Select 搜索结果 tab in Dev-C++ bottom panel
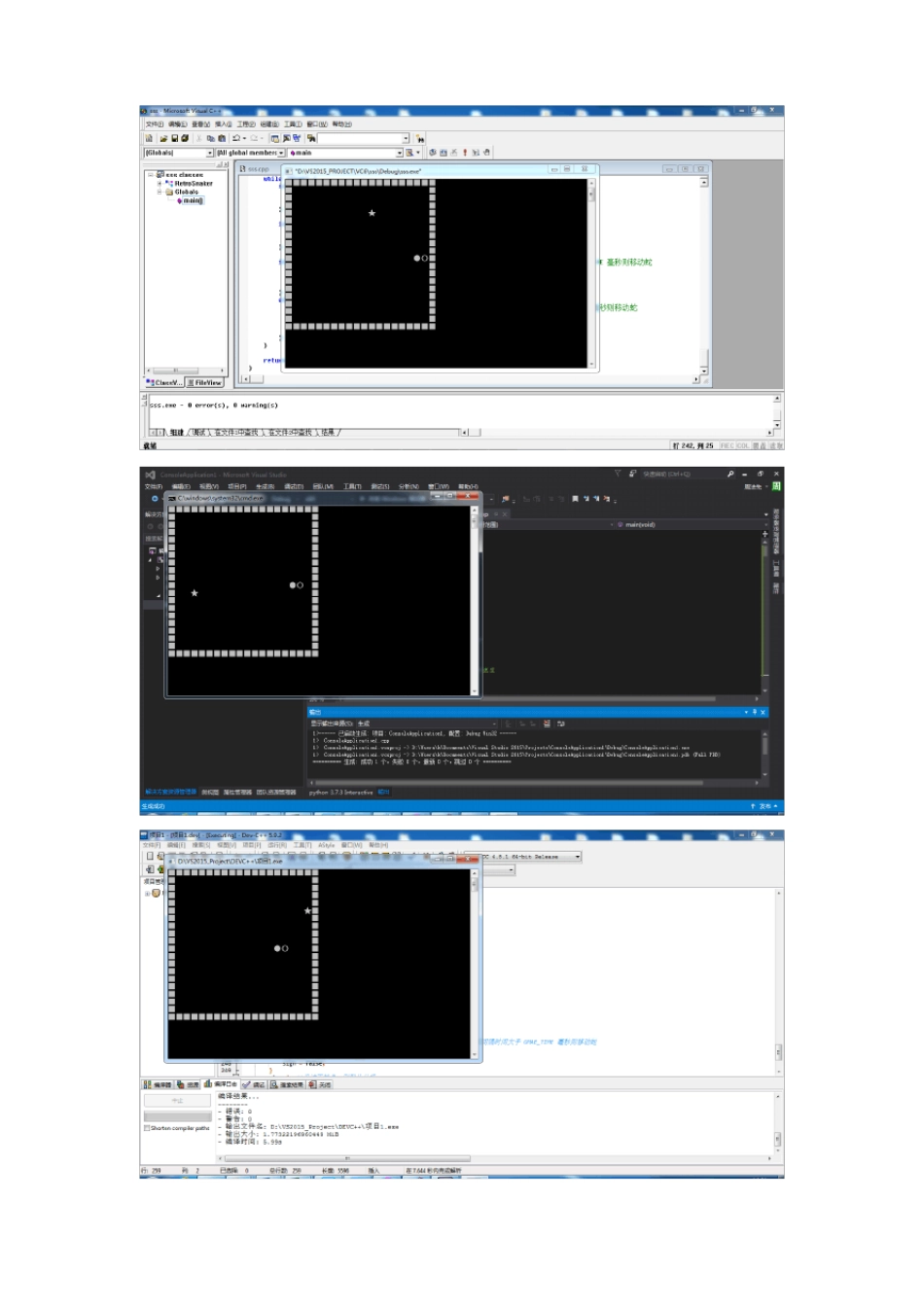This screenshot has height=1307, width=924. tap(288, 1084)
